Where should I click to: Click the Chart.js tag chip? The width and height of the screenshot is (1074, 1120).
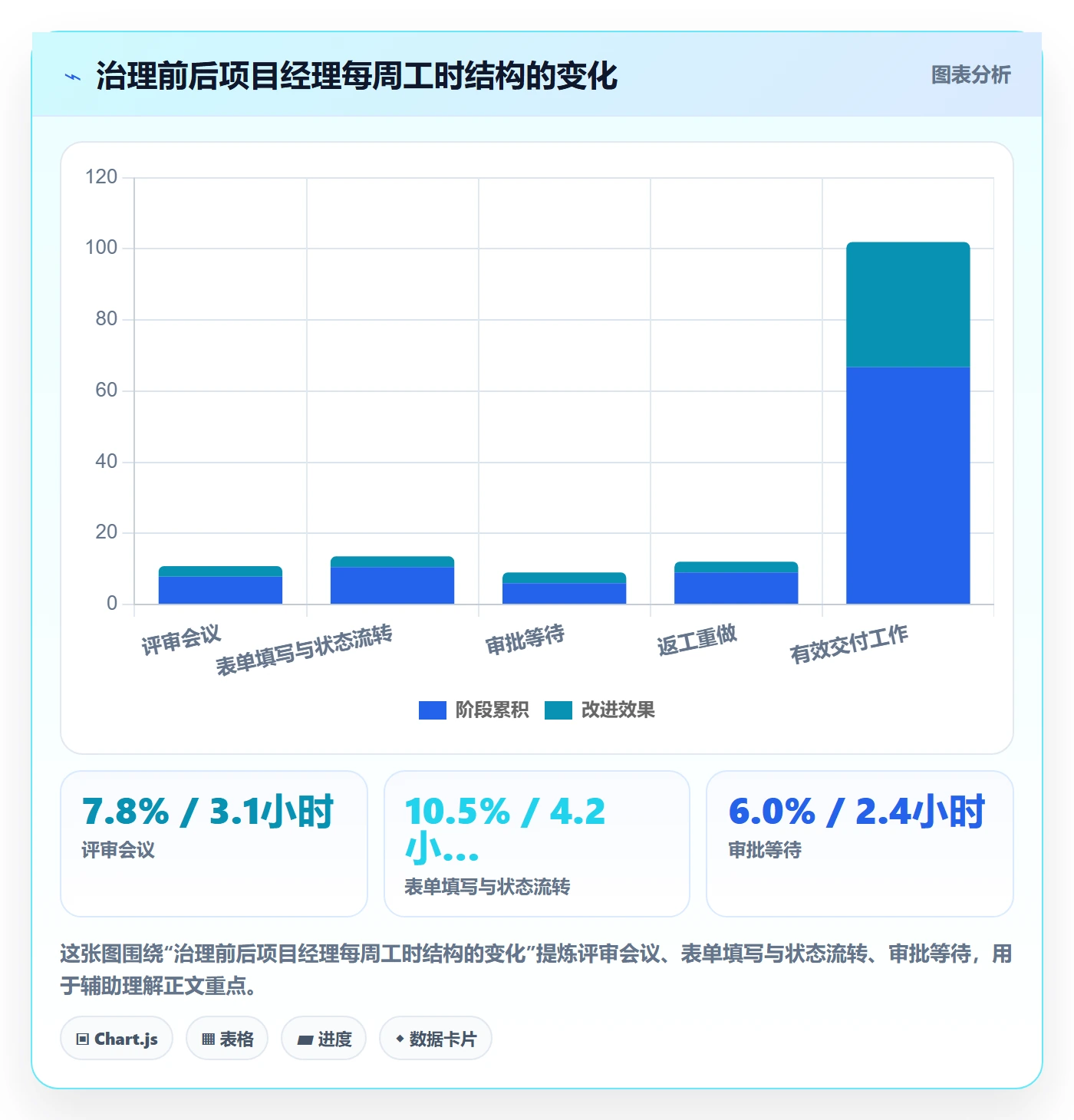117,1039
